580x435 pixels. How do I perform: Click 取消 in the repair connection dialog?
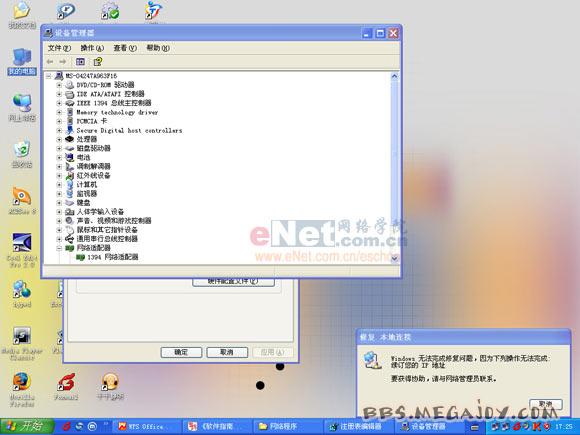click(x=546, y=404)
